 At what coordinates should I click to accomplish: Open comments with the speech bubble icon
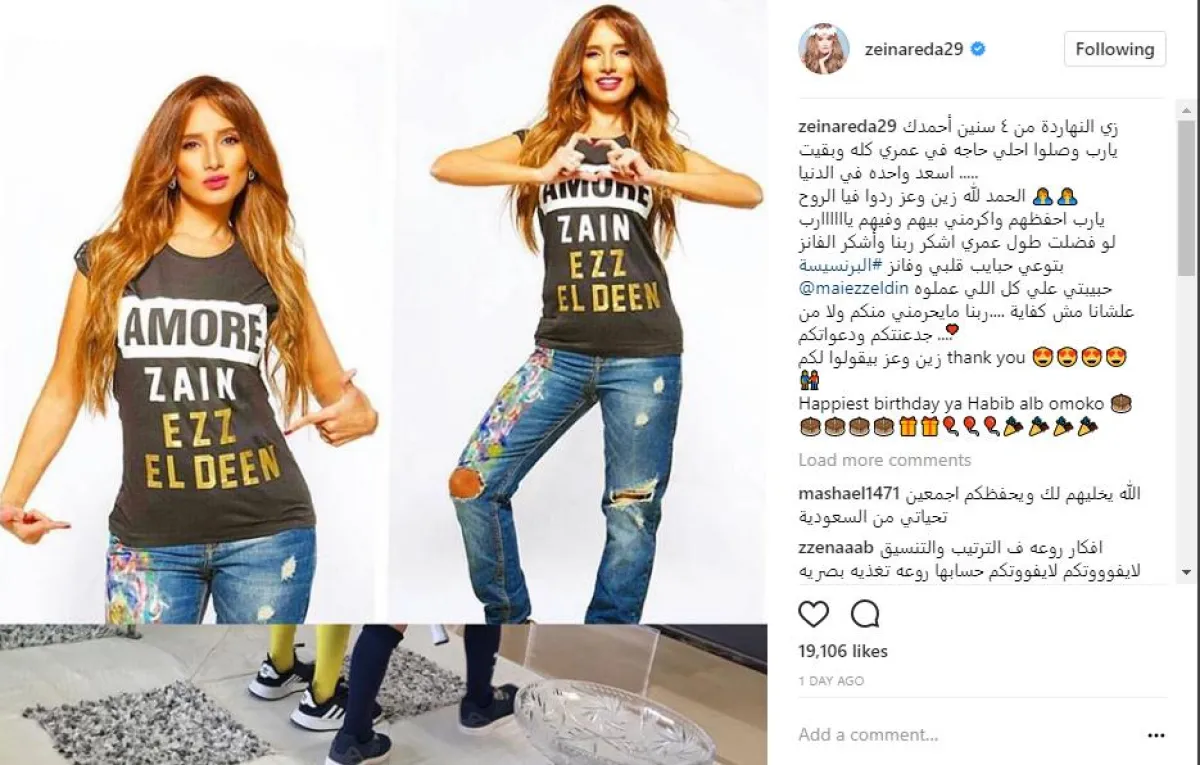pos(865,613)
